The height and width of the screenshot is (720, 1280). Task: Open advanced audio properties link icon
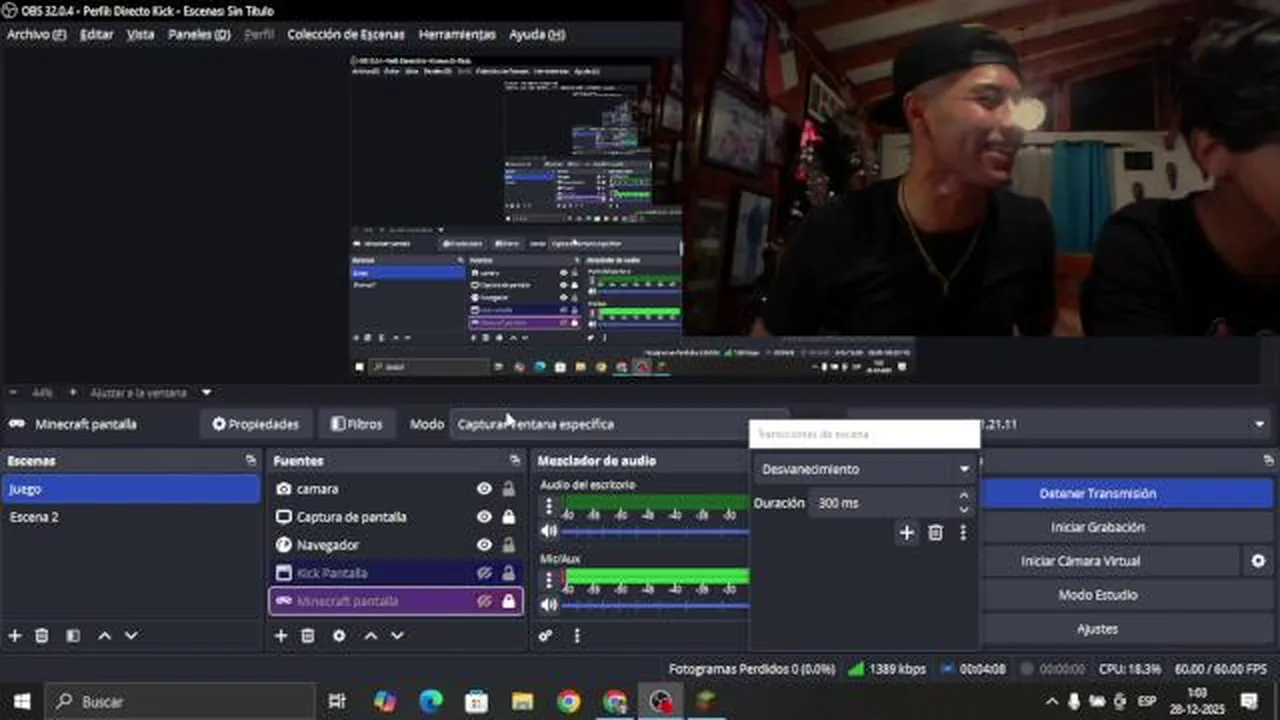click(546, 636)
